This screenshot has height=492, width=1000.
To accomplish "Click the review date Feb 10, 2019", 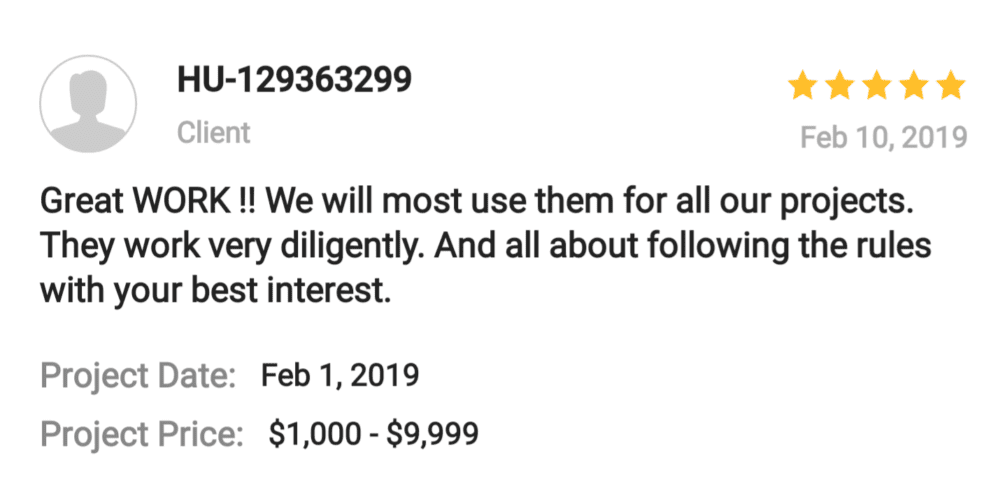I will click(884, 136).
